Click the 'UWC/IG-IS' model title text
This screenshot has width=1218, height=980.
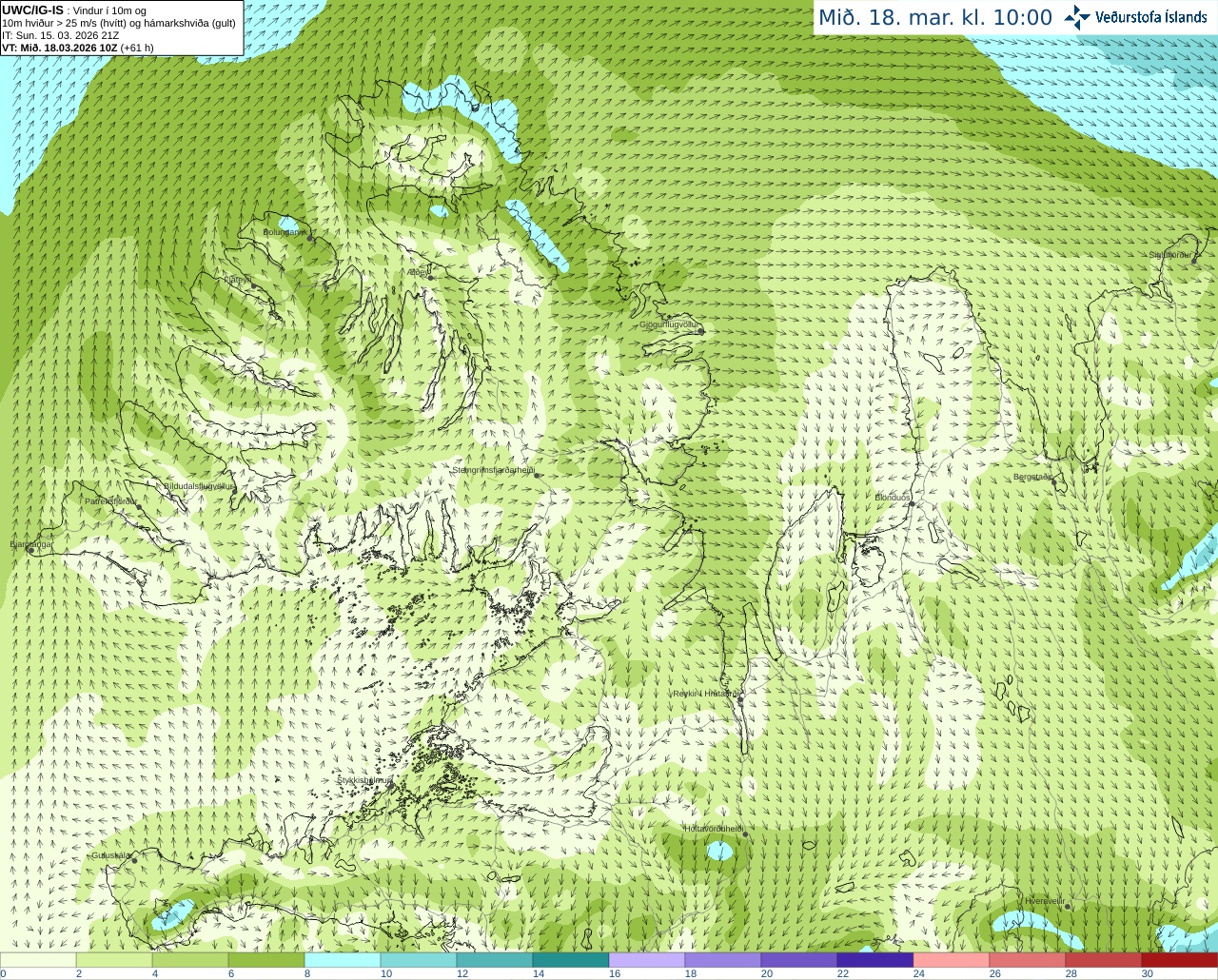coord(32,10)
